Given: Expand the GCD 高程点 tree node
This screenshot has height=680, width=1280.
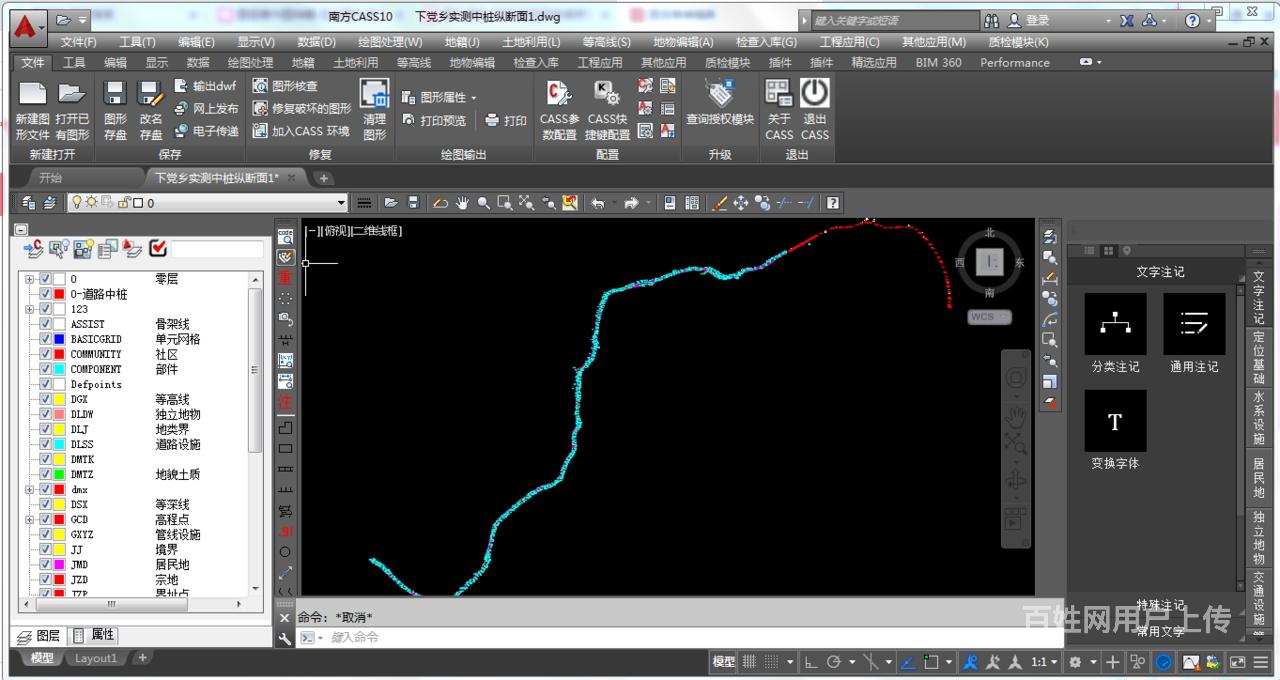Looking at the screenshot, I should (x=28, y=521).
